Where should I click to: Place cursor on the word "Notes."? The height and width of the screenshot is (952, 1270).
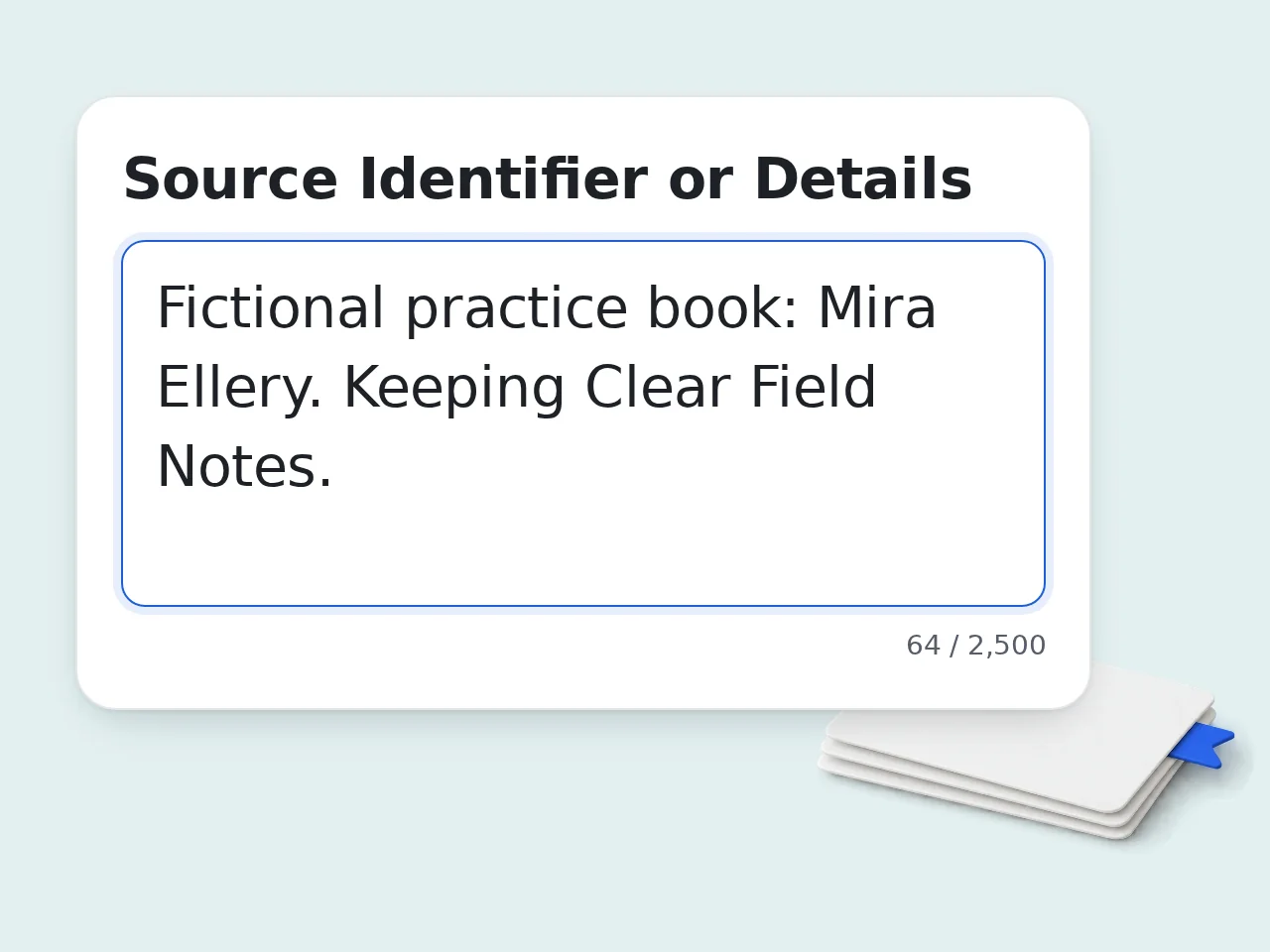click(x=245, y=467)
